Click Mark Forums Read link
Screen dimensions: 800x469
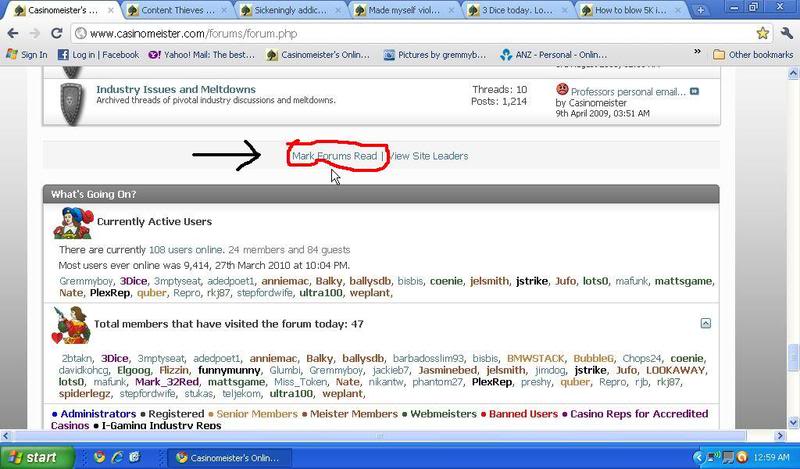tap(335, 156)
